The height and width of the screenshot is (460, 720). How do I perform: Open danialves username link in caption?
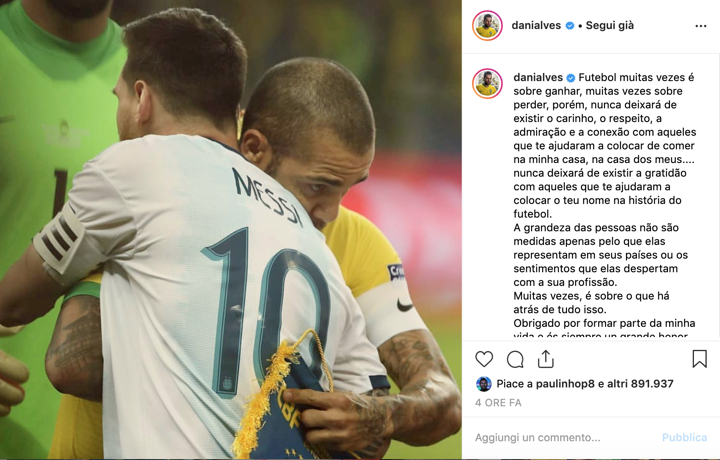[538, 78]
